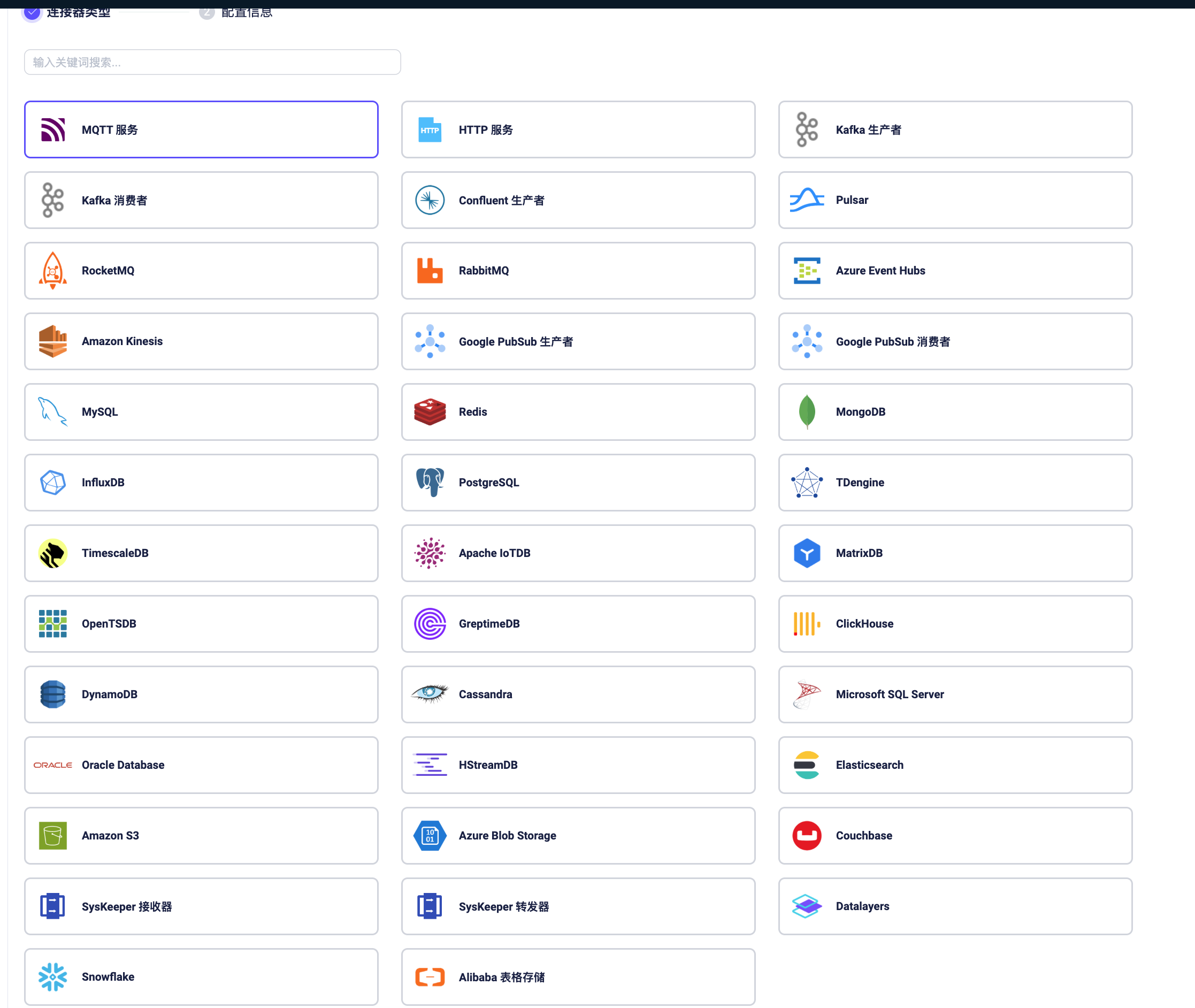The image size is (1195, 1008).
Task: Click the "Azure Blob Storage" label
Action: click(x=507, y=835)
